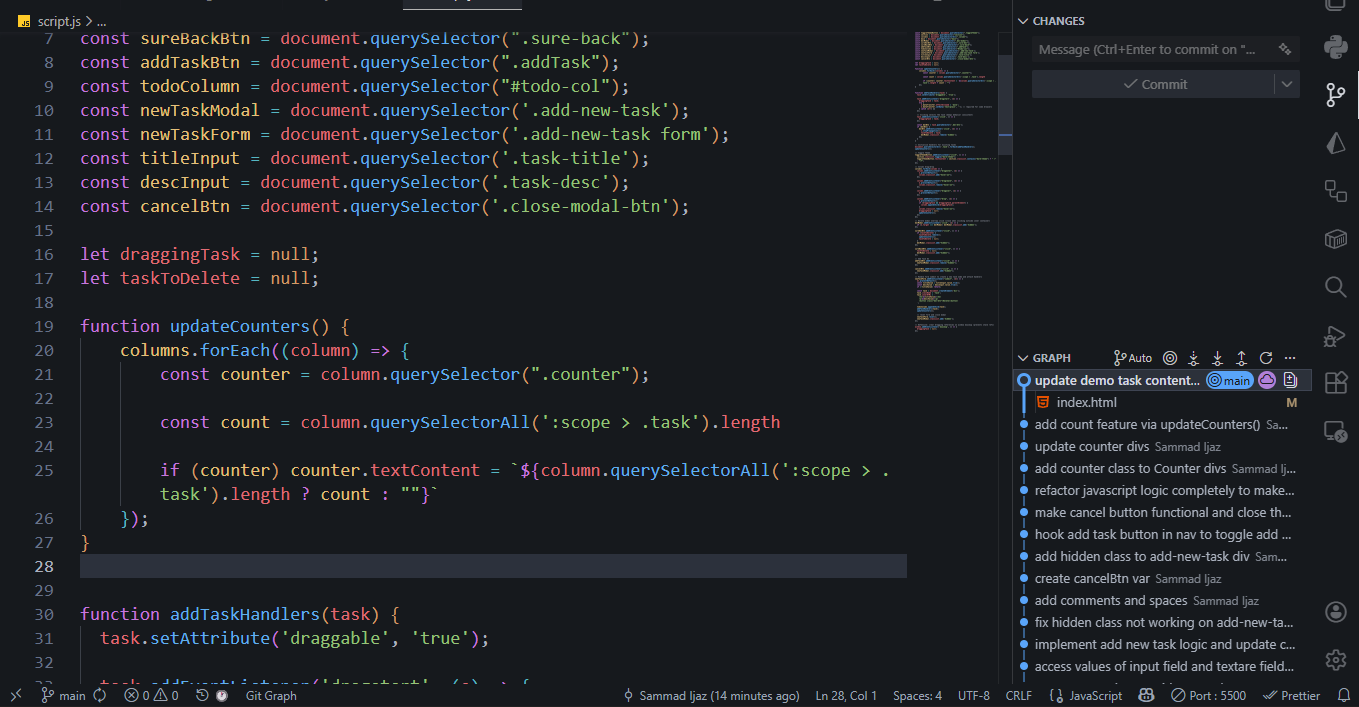Open the Commit button dropdown arrow
1359x707 pixels.
click(1287, 85)
